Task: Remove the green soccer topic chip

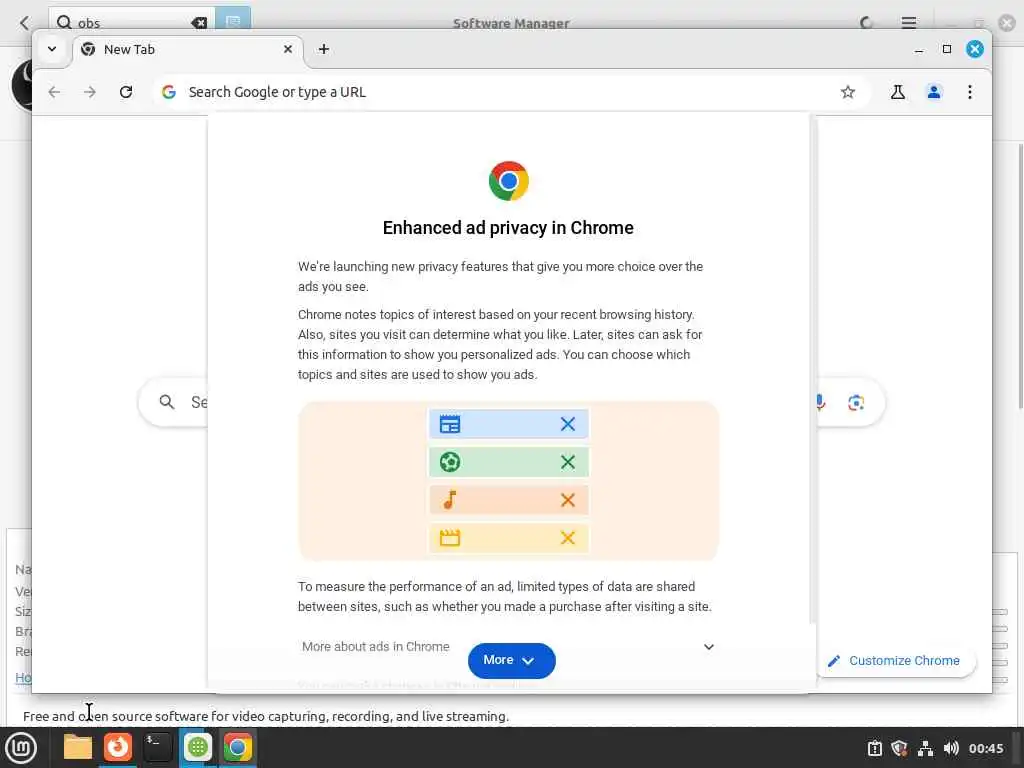Action: [x=568, y=462]
